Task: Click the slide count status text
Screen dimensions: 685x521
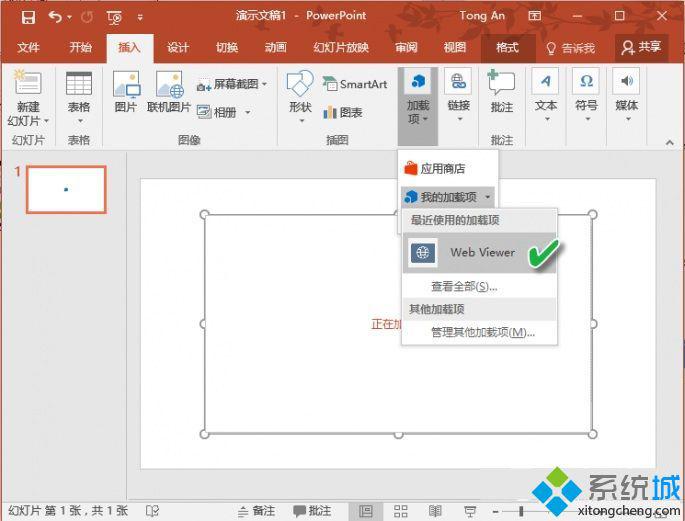Action: (x=68, y=511)
